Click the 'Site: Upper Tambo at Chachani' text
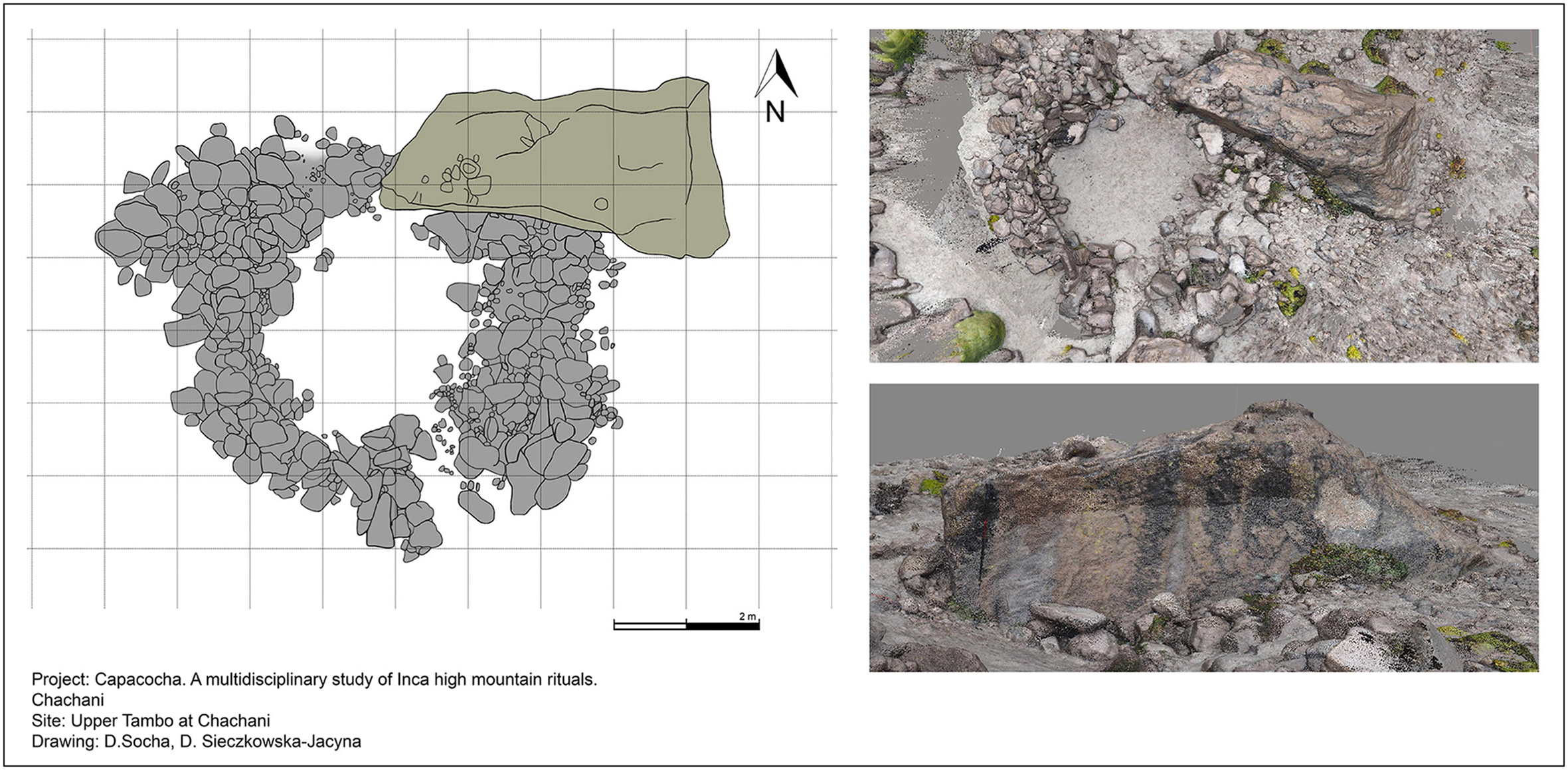 151,721
